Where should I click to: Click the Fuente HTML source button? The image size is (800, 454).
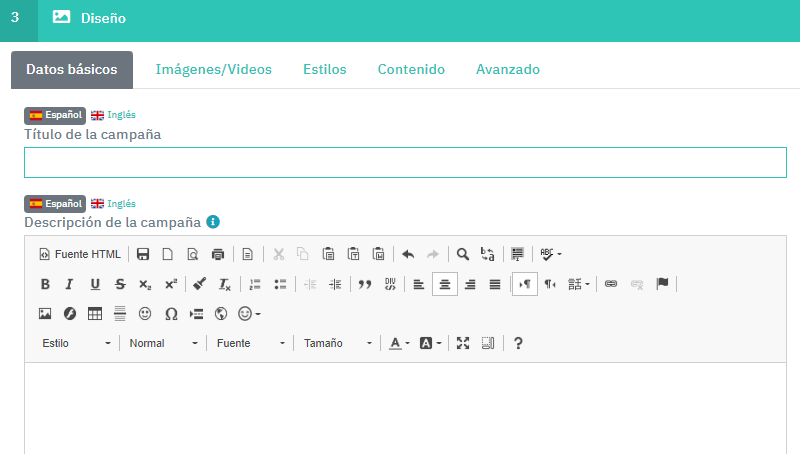[x=80, y=254]
